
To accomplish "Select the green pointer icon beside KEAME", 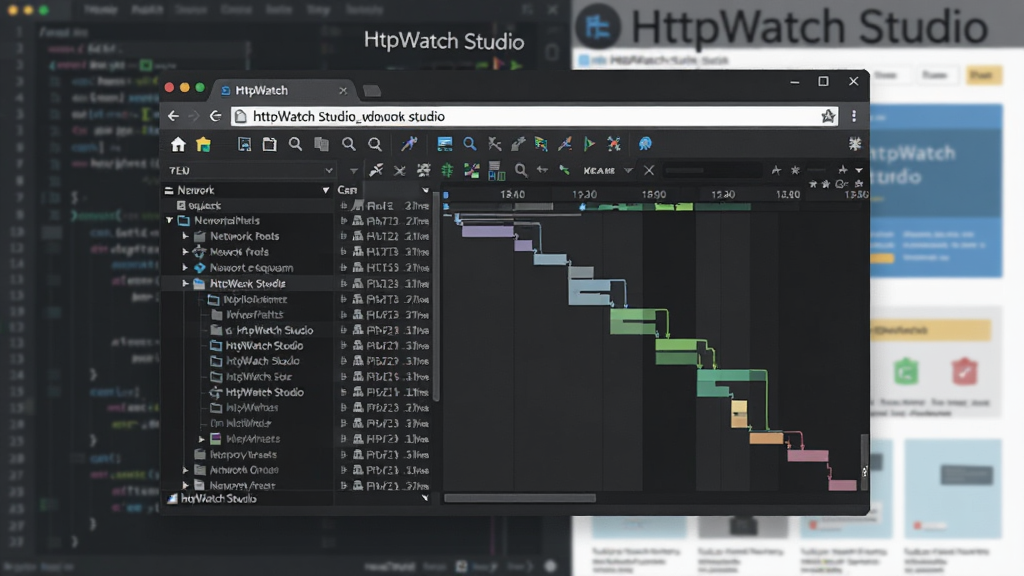I will click(565, 170).
